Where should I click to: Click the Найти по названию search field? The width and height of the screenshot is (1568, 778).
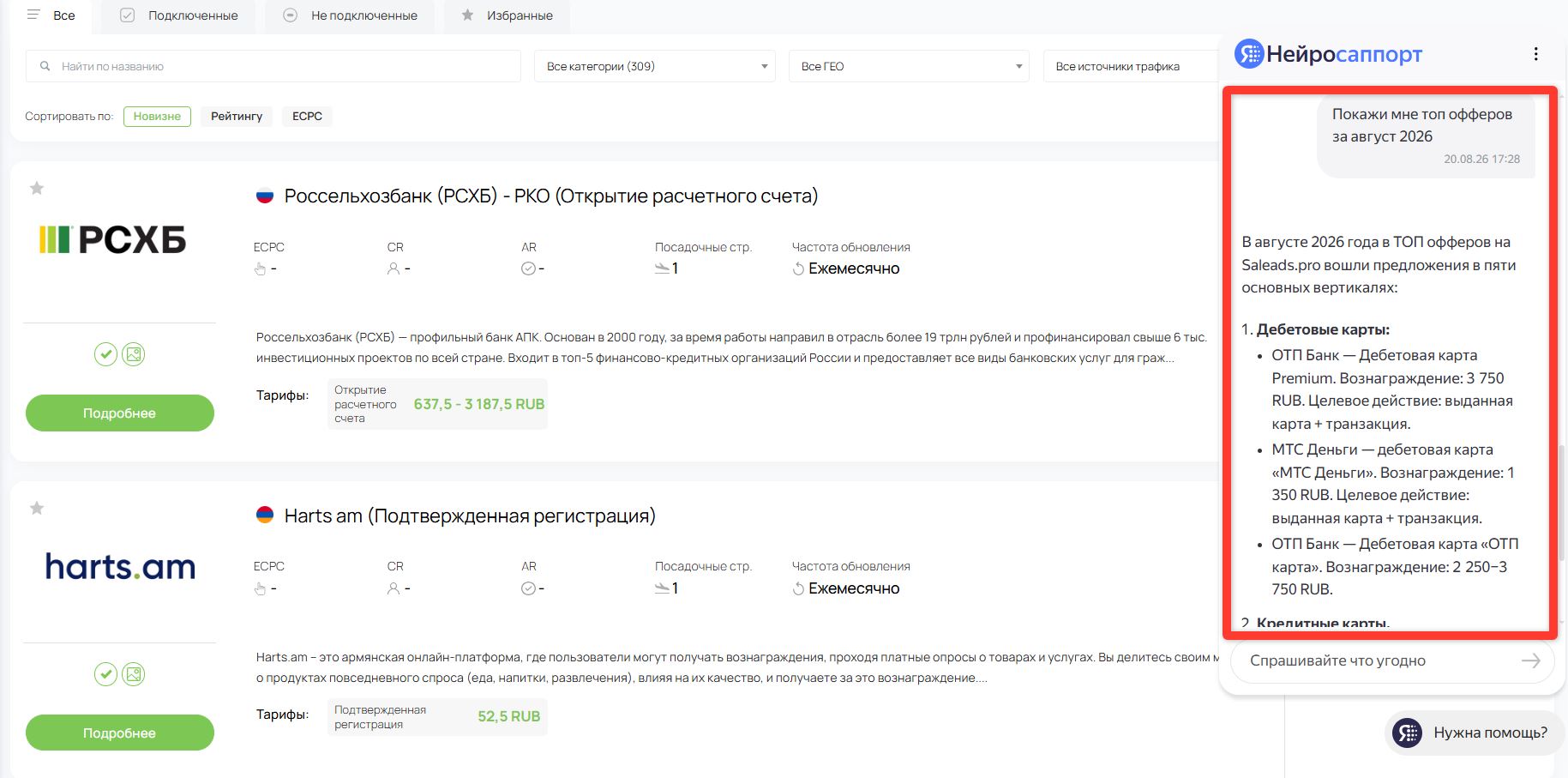coord(273,66)
